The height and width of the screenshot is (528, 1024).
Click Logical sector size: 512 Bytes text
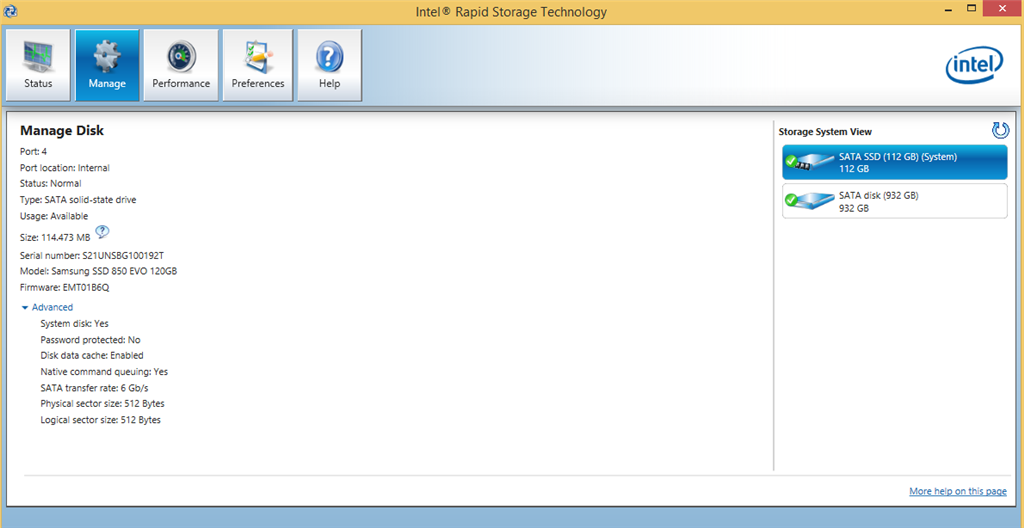[101, 420]
